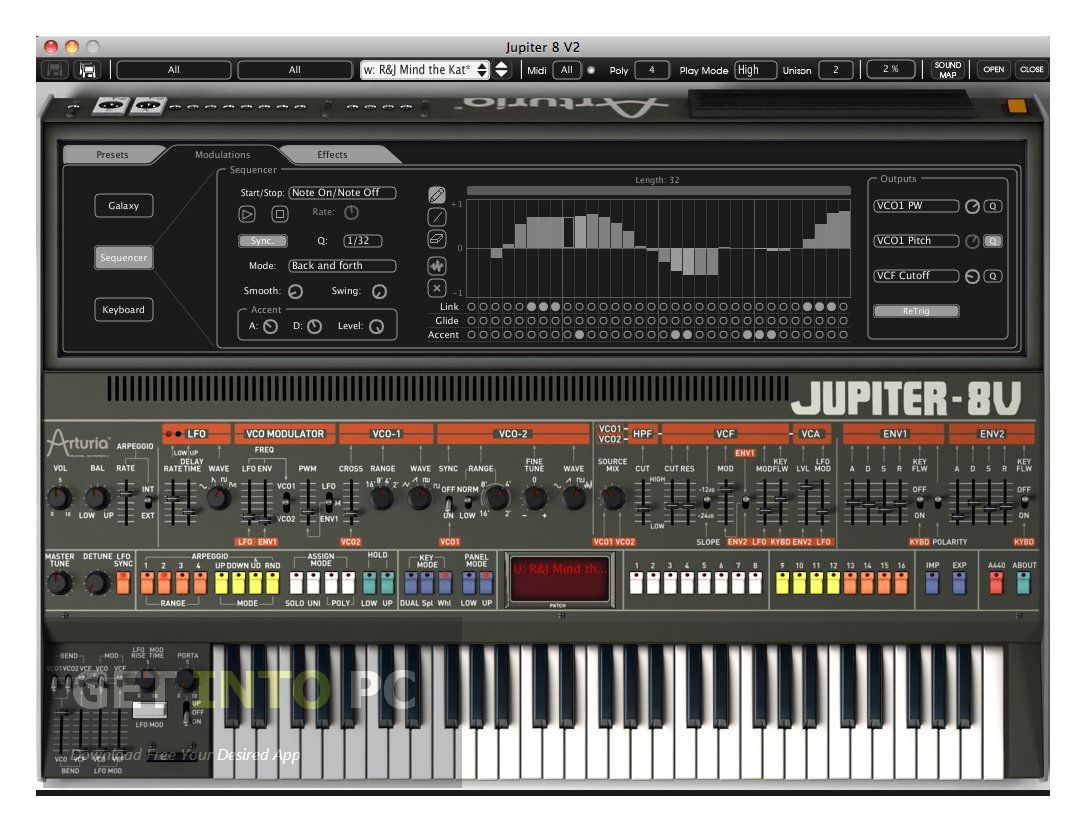This screenshot has height=832, width=1086.
Task: Open the Start/Stop Note On/Note Off dropdown
Action: 342,193
